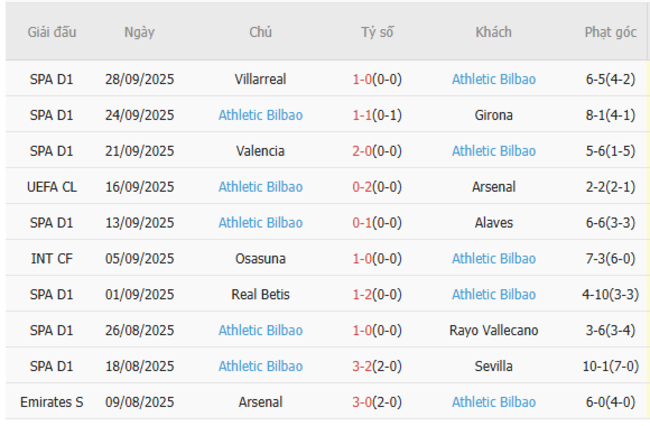Click the "Giải đấu" column header

(53, 32)
